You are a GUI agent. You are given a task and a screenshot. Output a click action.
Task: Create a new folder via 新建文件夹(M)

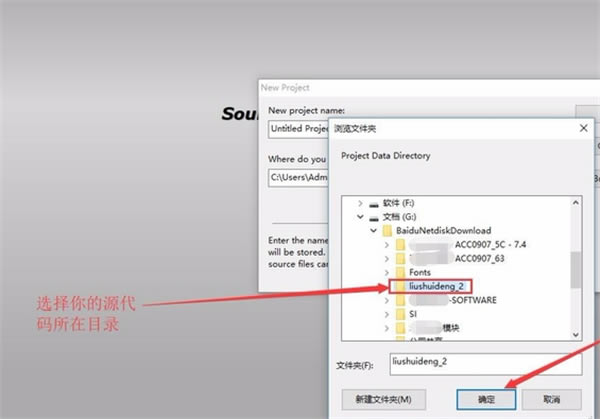tap(383, 399)
